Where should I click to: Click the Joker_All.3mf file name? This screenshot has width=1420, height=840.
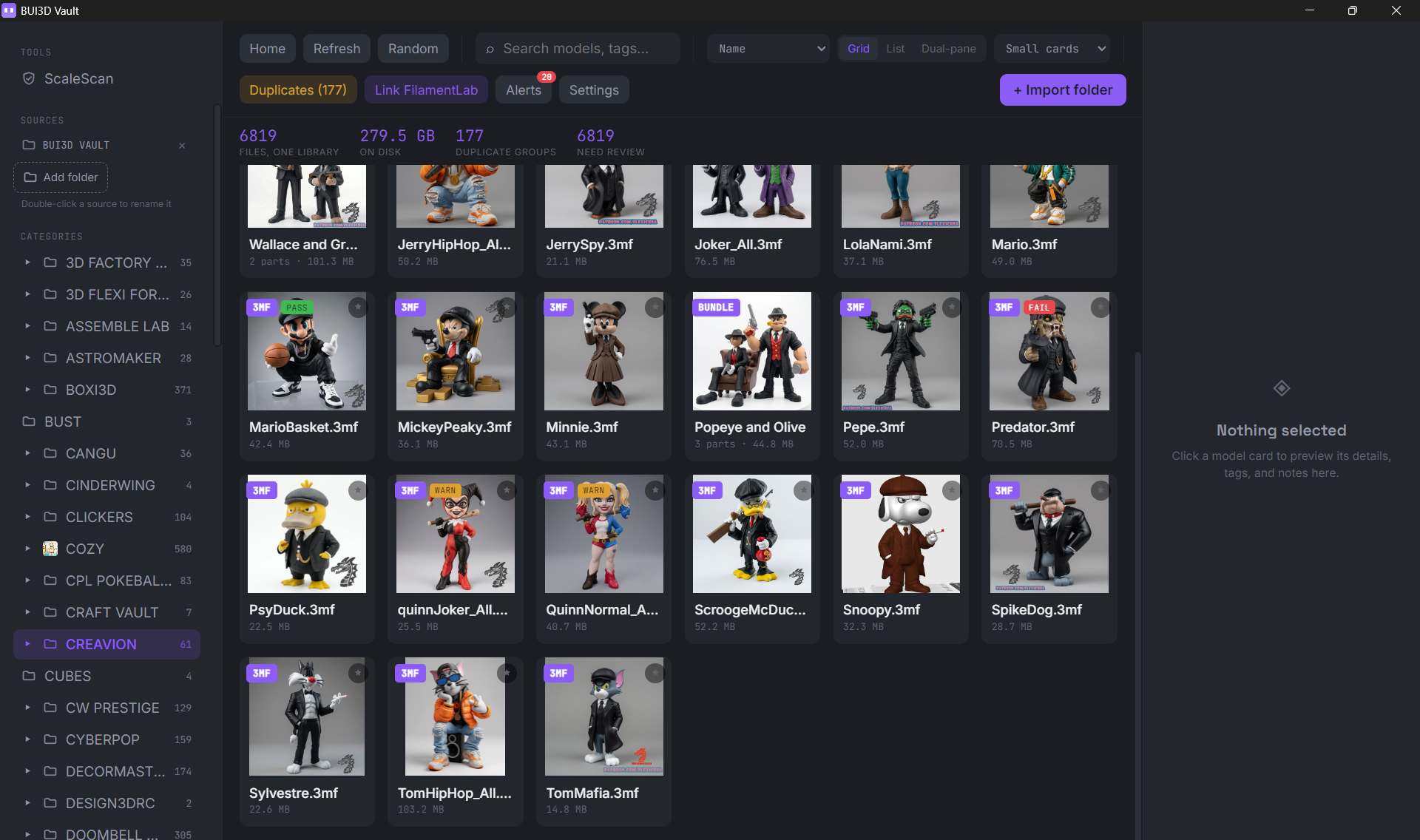(737, 245)
